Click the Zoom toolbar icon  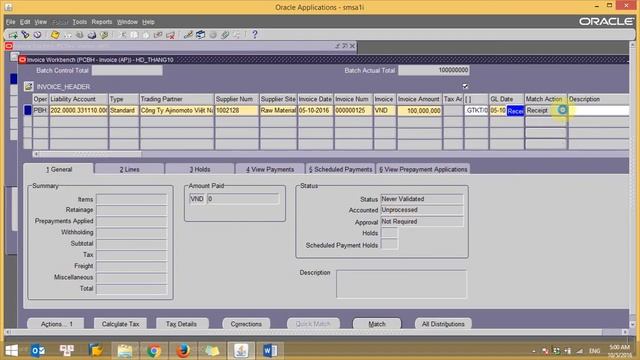click(x=200, y=35)
